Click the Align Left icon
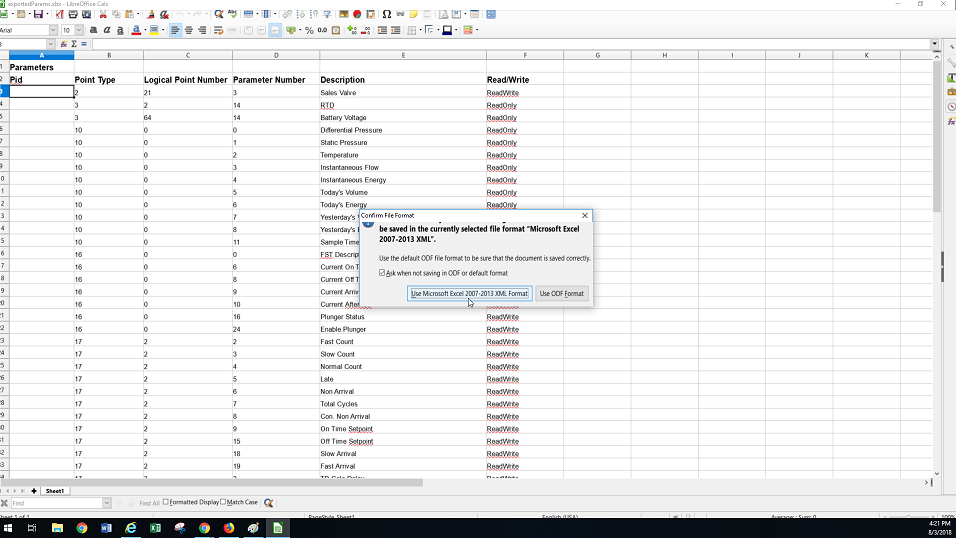This screenshot has height=538, width=956. pyautogui.click(x=175, y=30)
